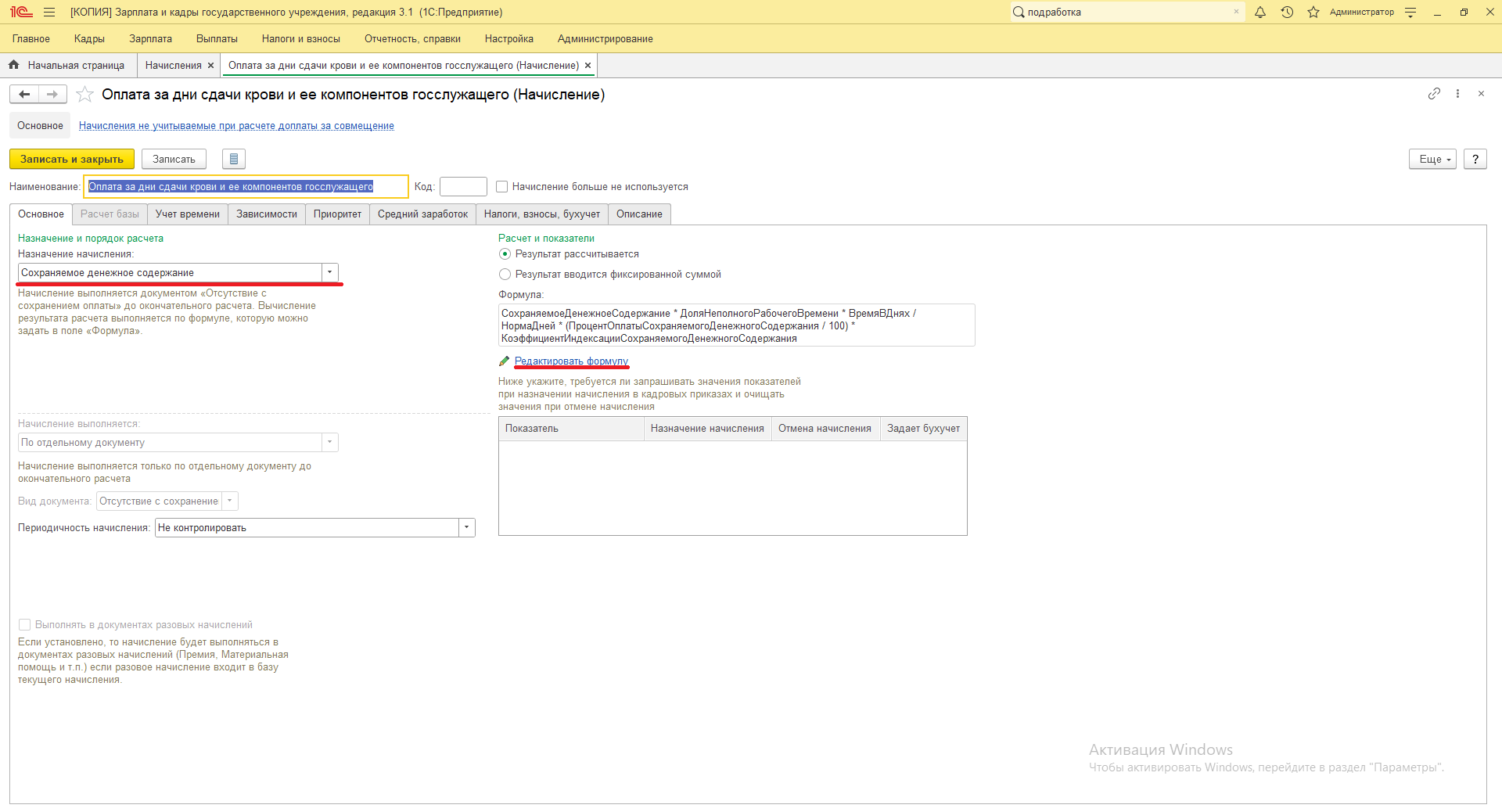Switch to the Средний заработок tab
This screenshot has width=1502, height=812.
coord(422,214)
